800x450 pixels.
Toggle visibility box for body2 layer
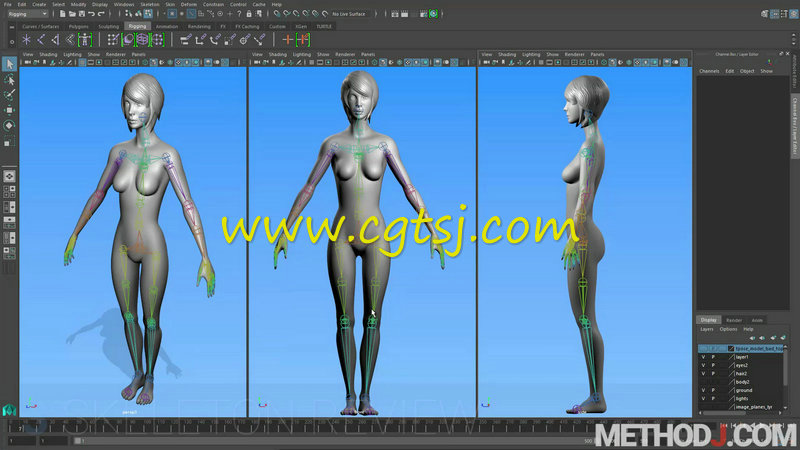pyautogui.click(x=703, y=382)
